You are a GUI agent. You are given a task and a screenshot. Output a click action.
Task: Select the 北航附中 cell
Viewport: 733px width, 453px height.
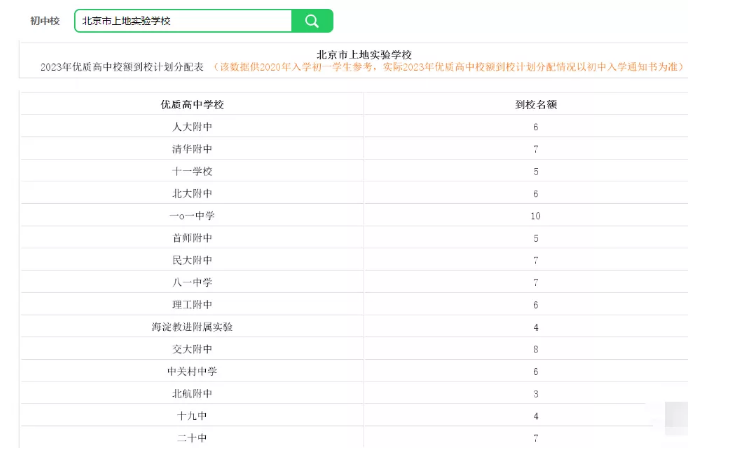[192, 394]
